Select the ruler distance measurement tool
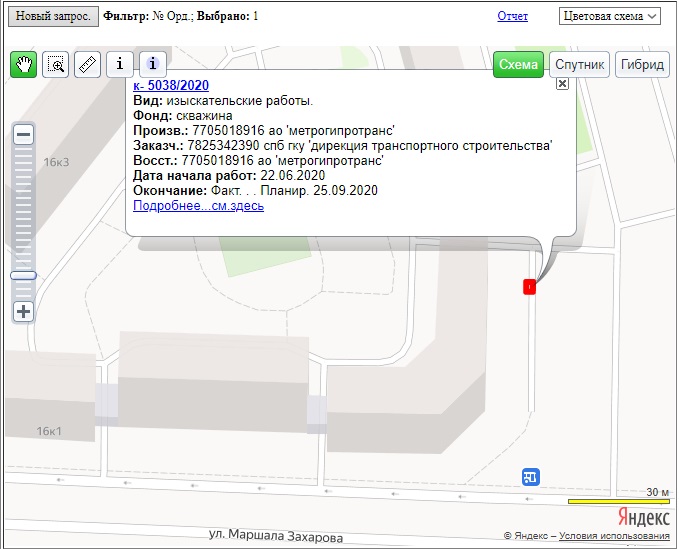Screen dimensions: 679x549 (x=88, y=64)
